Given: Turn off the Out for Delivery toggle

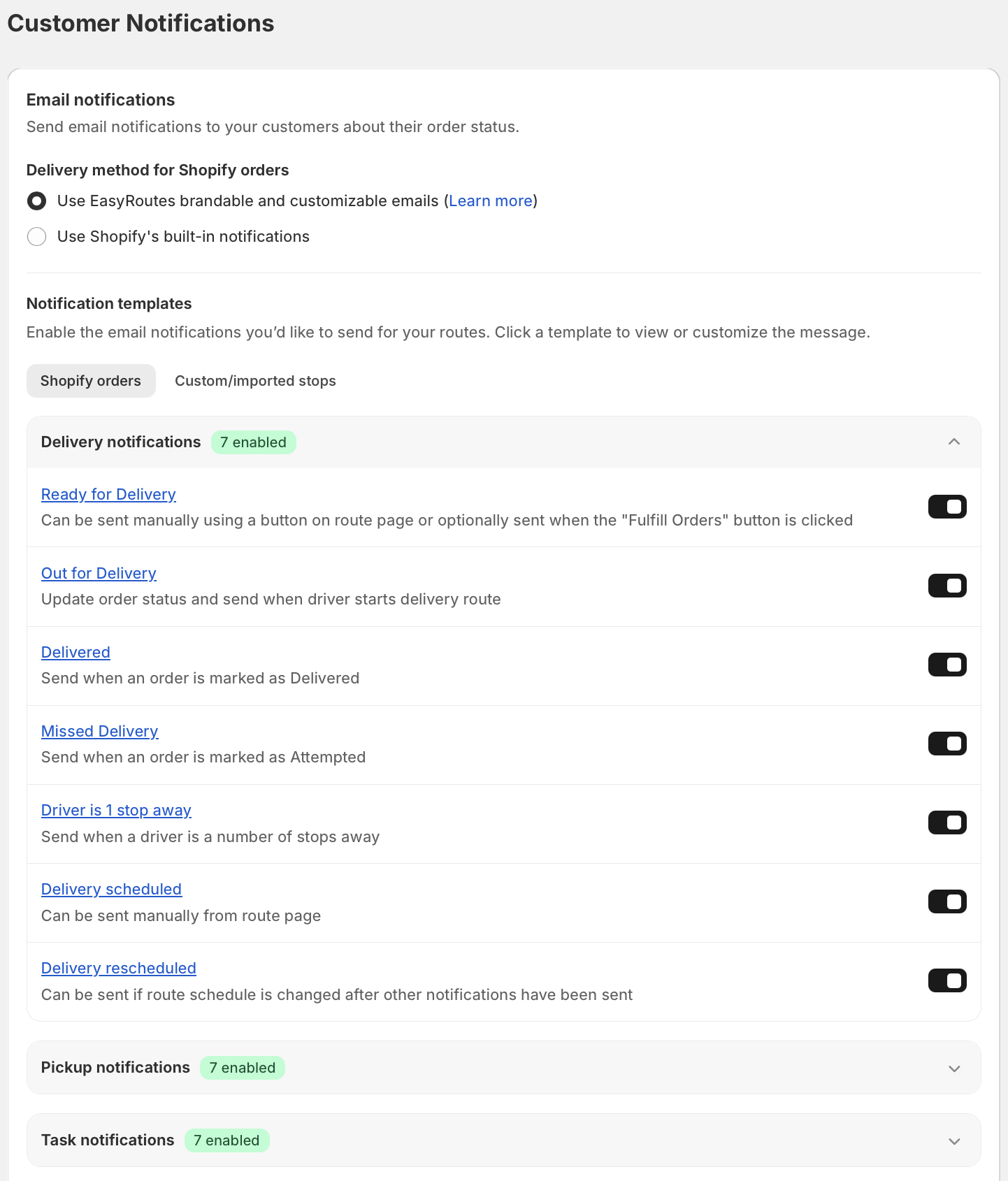Looking at the screenshot, I should [x=947, y=586].
